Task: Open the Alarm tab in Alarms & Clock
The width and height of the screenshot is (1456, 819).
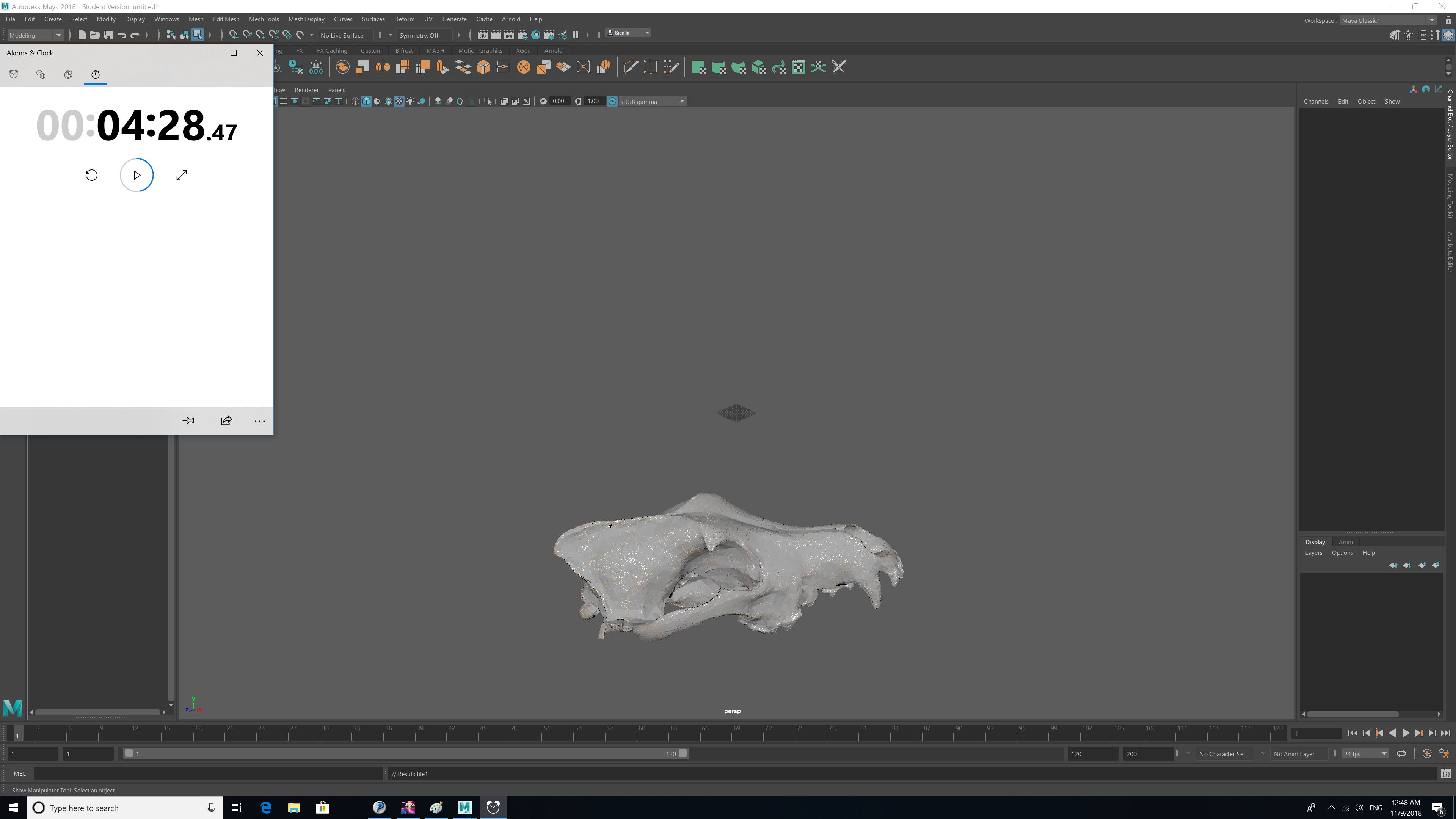Action: (14, 74)
